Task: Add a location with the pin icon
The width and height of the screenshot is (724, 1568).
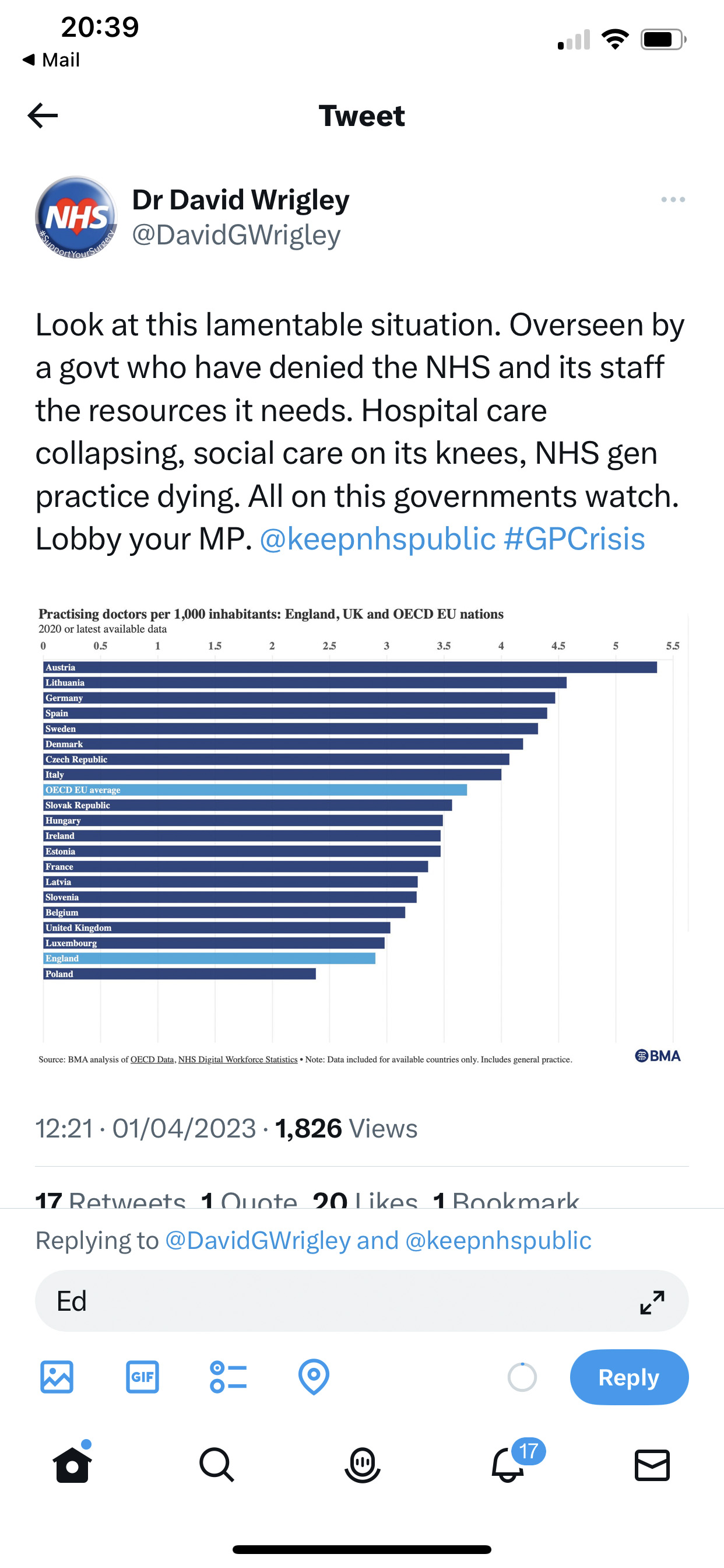Action: (314, 1377)
